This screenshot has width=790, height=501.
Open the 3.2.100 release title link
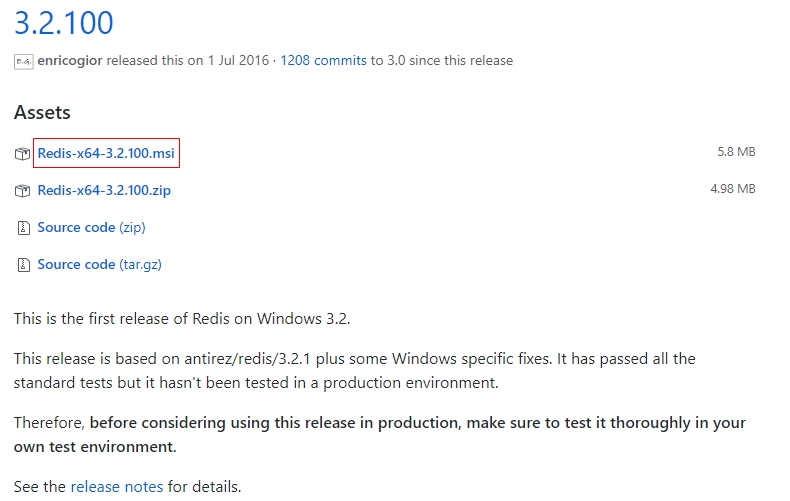click(x=64, y=23)
